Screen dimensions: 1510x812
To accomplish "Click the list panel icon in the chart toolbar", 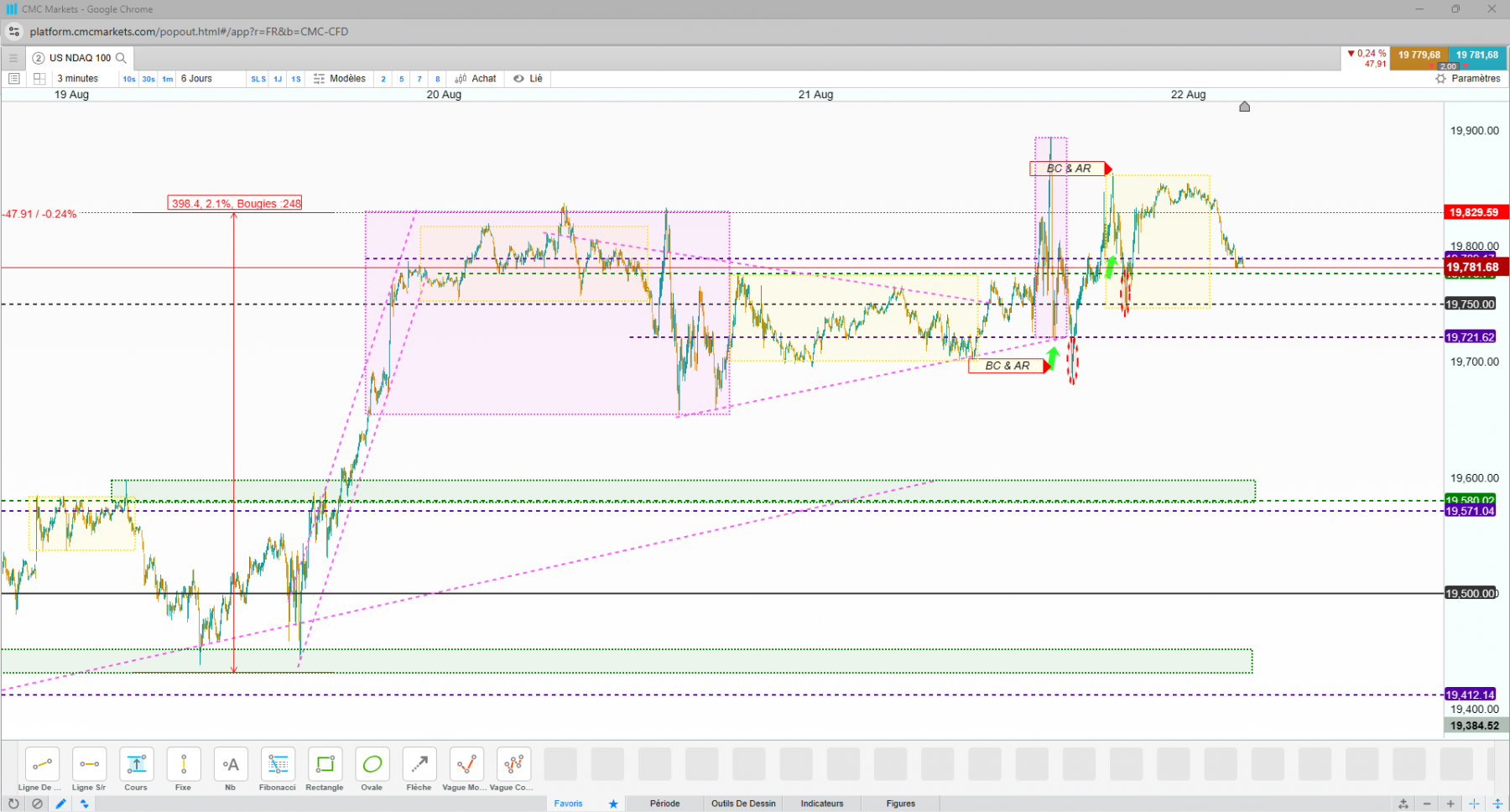I will [x=13, y=79].
